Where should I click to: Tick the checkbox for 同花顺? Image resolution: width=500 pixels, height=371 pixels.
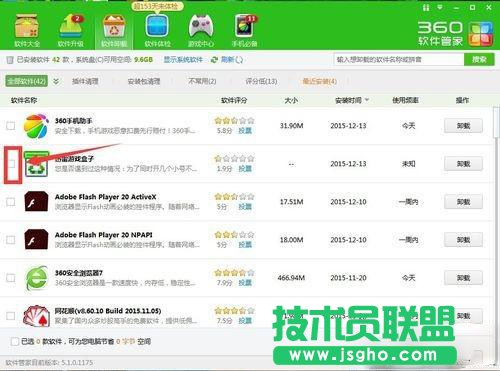(11, 316)
